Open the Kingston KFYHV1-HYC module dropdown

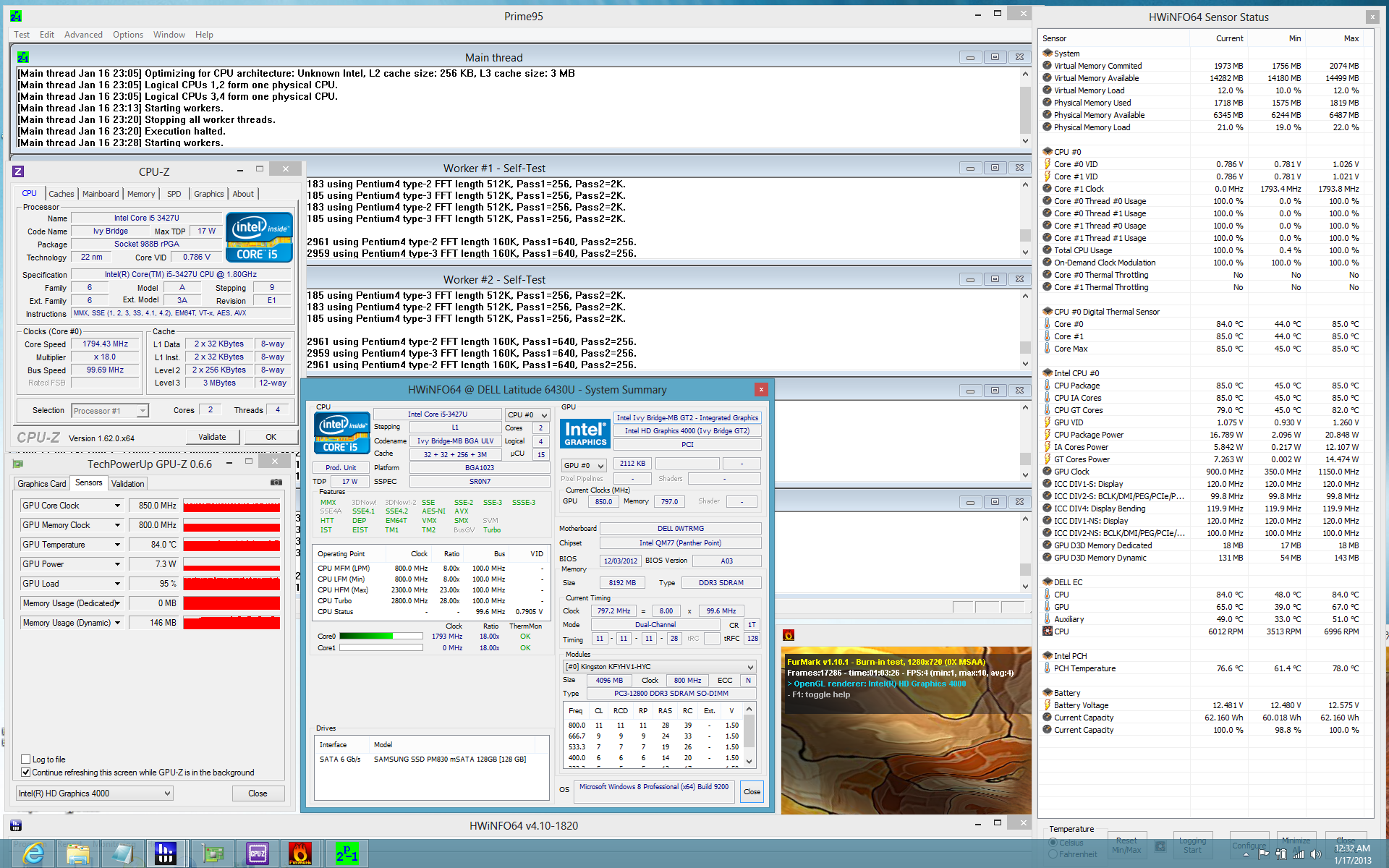[x=750, y=667]
